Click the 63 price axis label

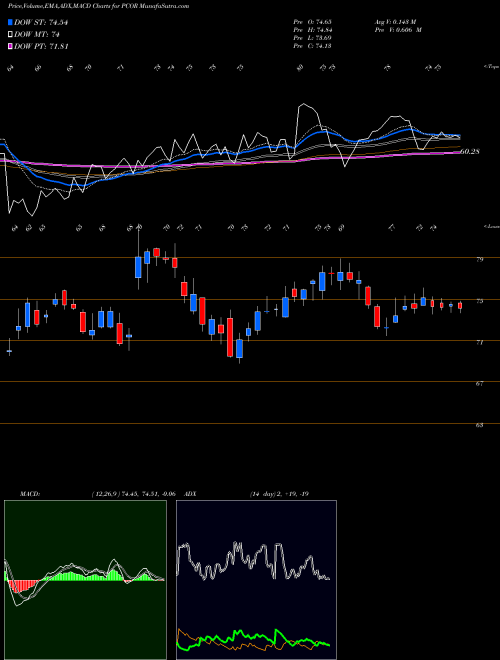pos(479,425)
